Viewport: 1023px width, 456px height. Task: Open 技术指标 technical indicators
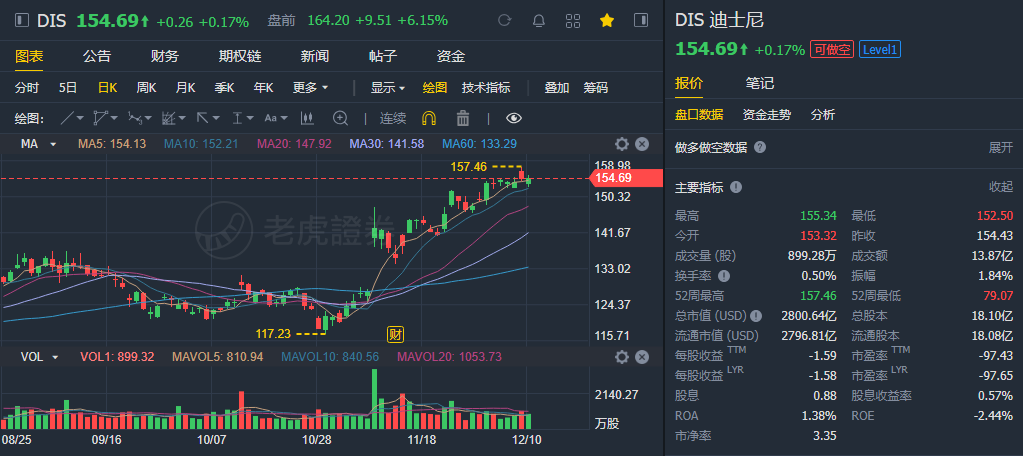click(x=486, y=87)
